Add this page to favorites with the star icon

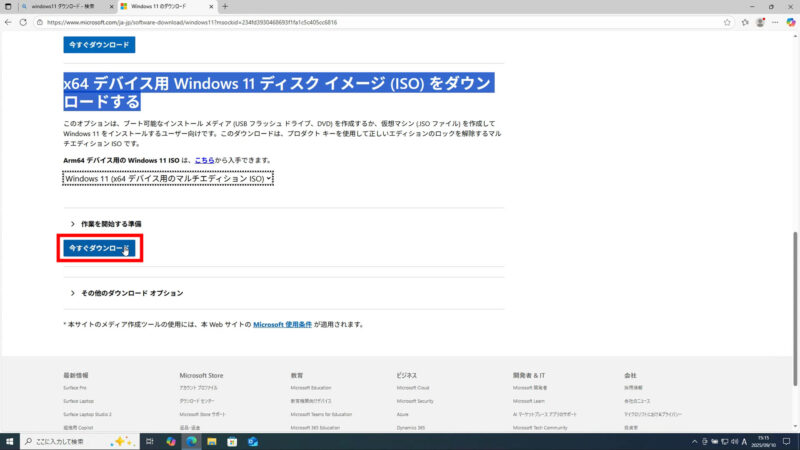[x=729, y=21]
